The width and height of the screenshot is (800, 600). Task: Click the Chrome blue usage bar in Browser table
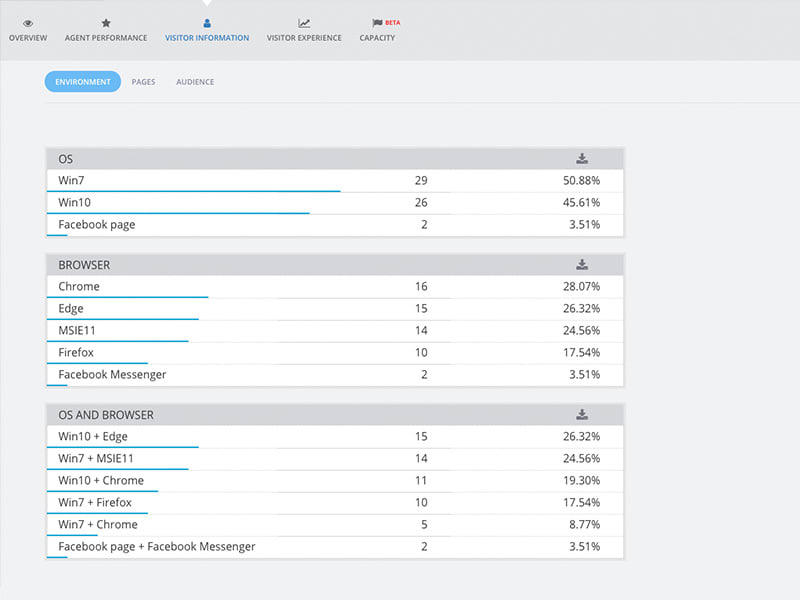(x=128, y=297)
